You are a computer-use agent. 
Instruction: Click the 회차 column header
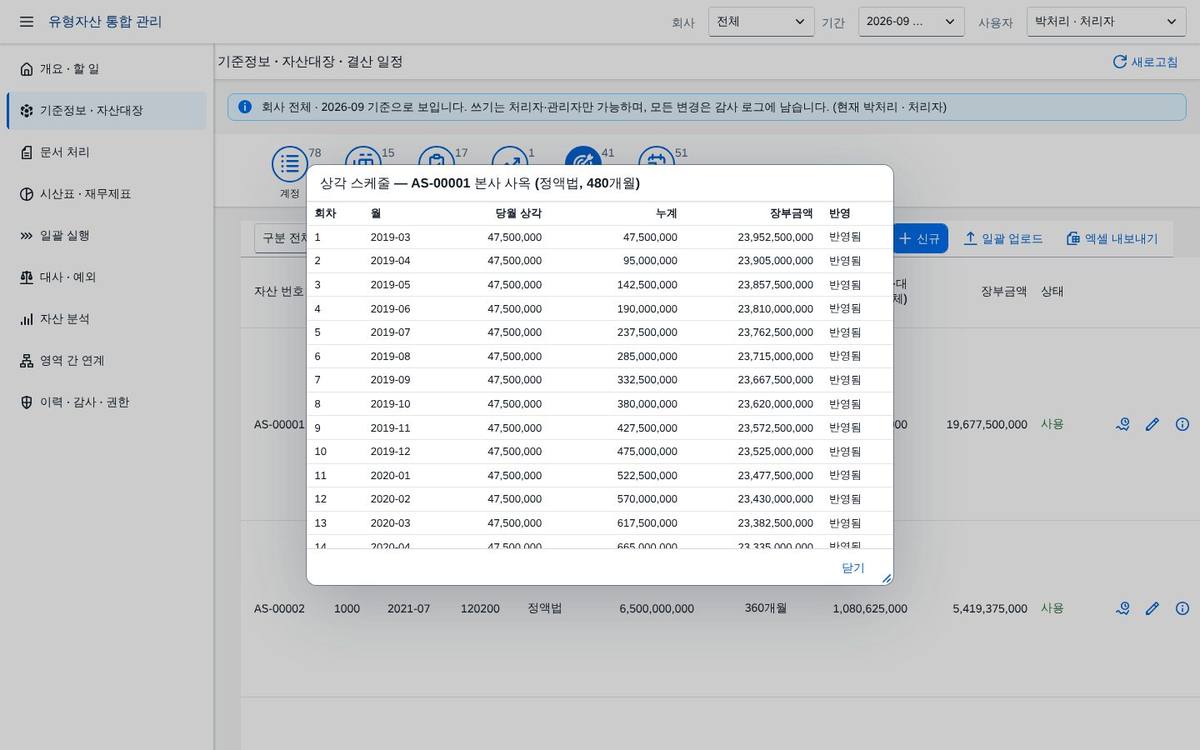pyautogui.click(x=325, y=213)
